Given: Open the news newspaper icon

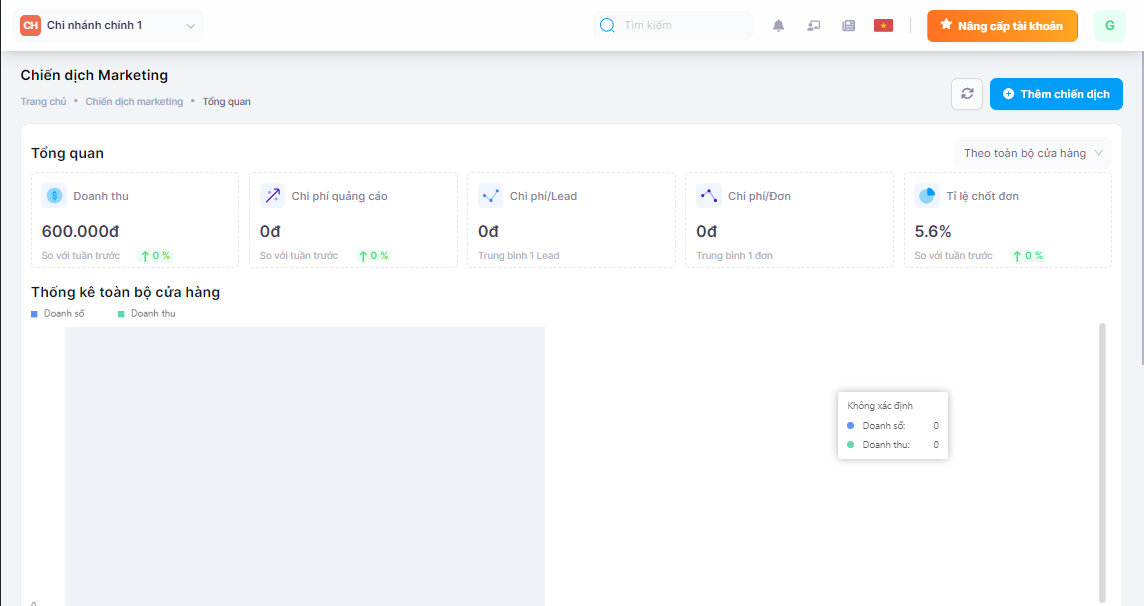Looking at the screenshot, I should pos(849,26).
